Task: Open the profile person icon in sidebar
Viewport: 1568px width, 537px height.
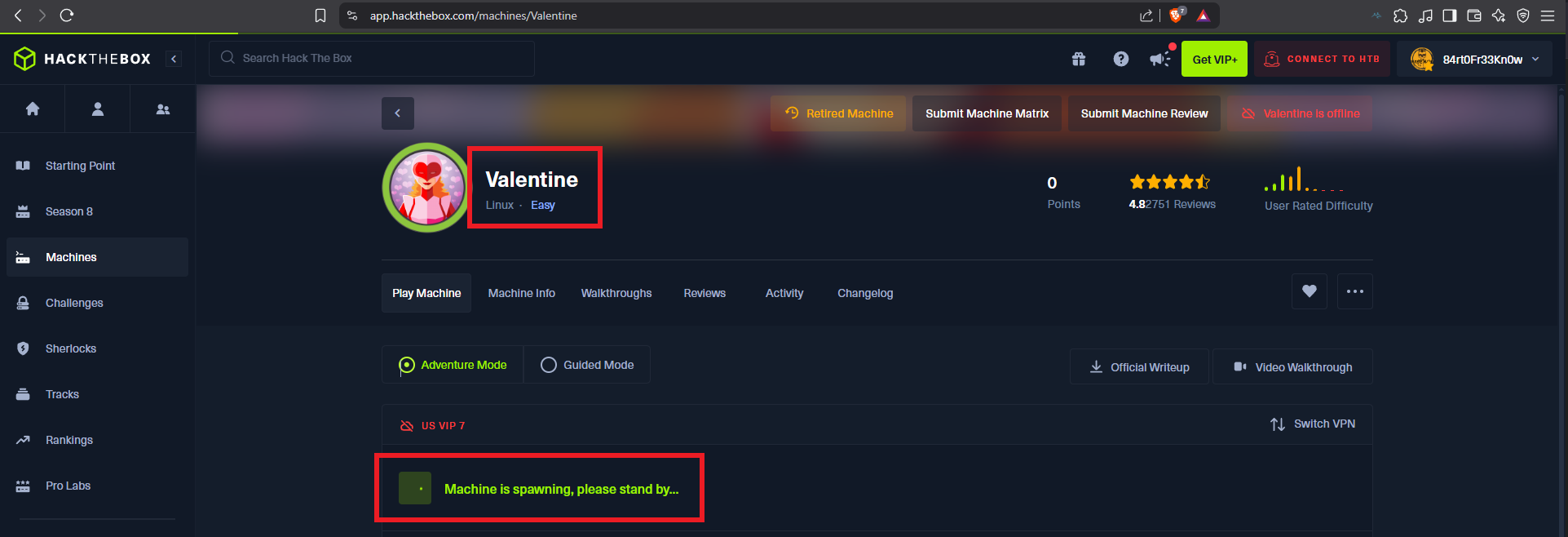Action: 98,109
